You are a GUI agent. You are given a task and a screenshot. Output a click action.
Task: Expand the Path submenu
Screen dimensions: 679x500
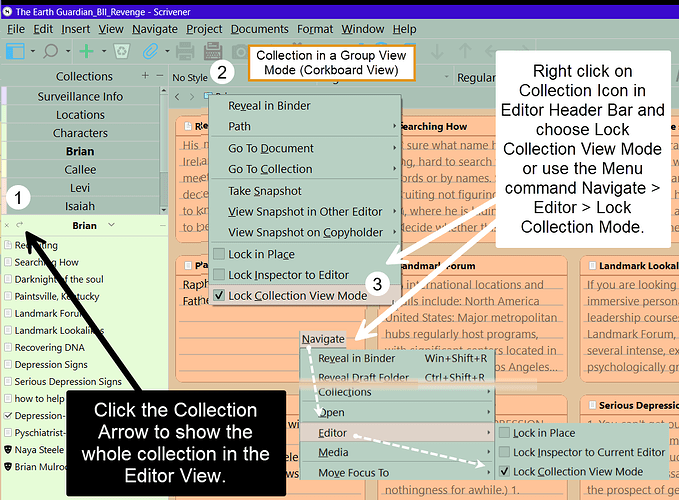[394, 126]
